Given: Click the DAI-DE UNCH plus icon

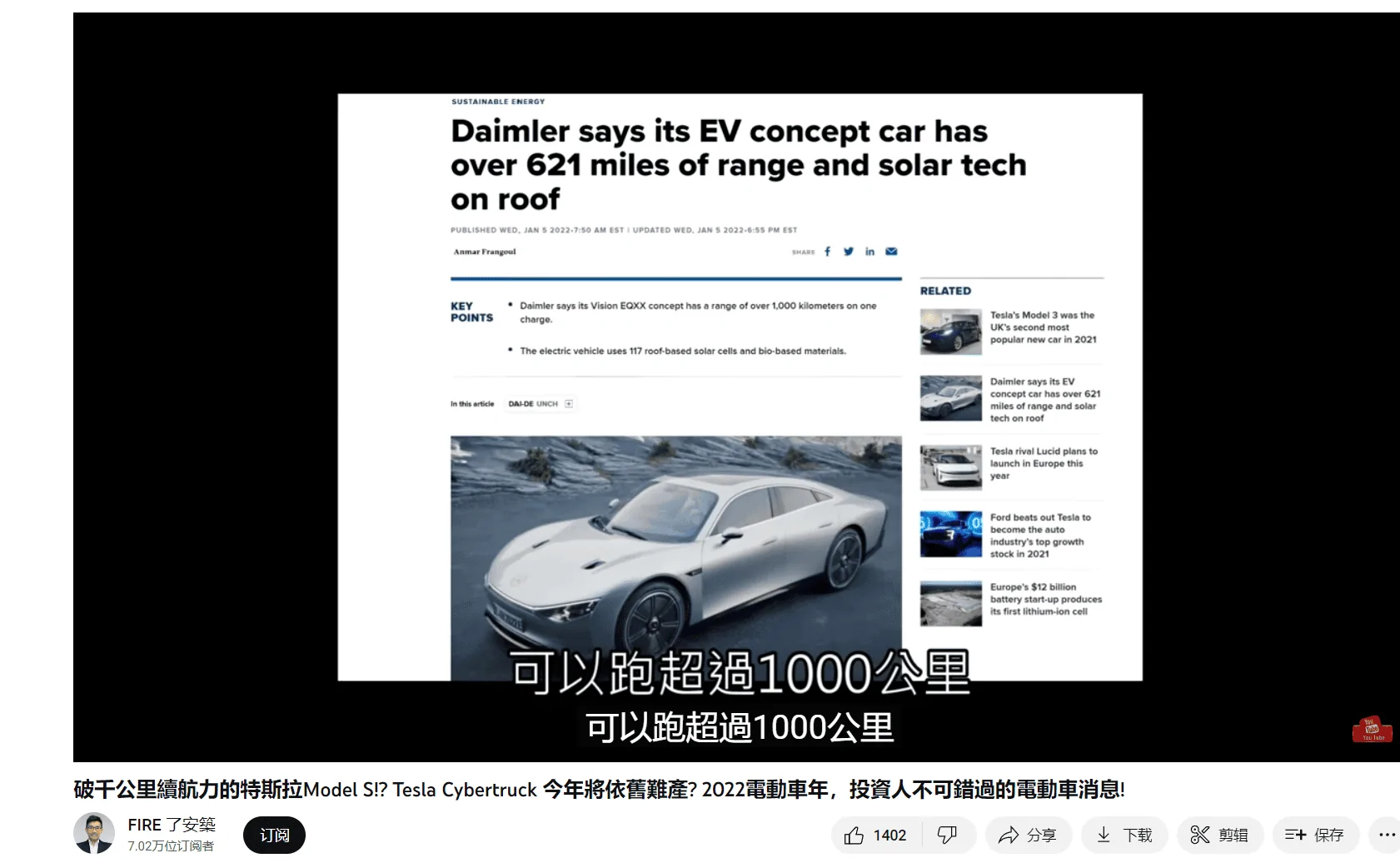Looking at the screenshot, I should [569, 404].
